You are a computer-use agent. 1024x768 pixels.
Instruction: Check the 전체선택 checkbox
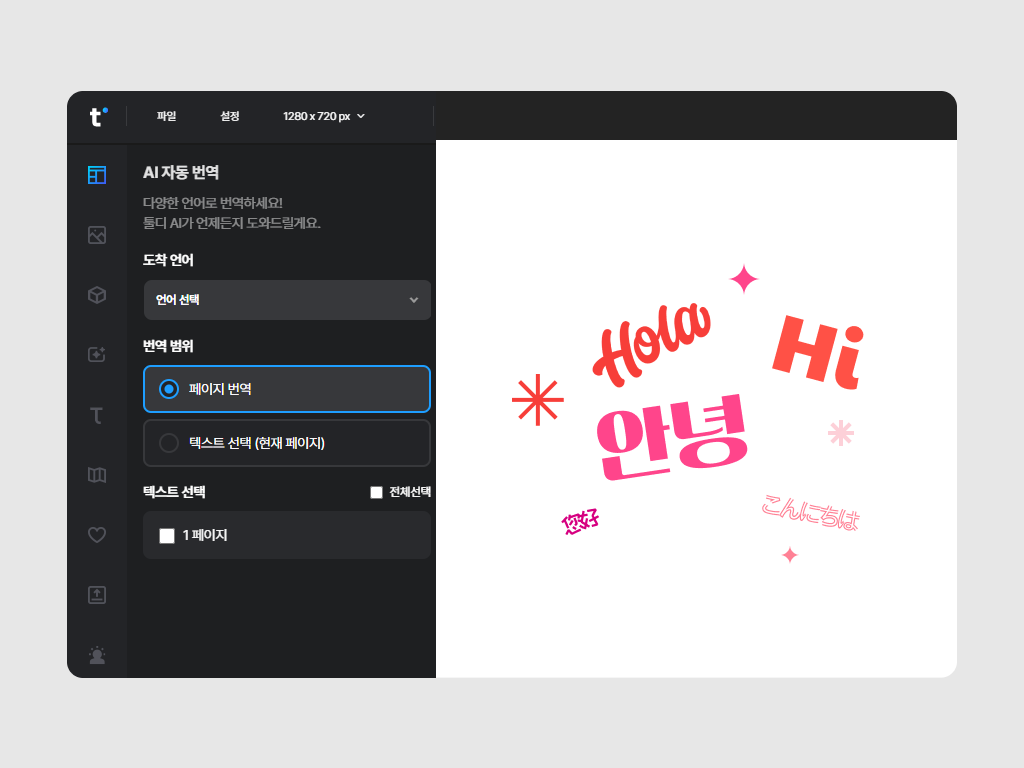click(x=376, y=492)
